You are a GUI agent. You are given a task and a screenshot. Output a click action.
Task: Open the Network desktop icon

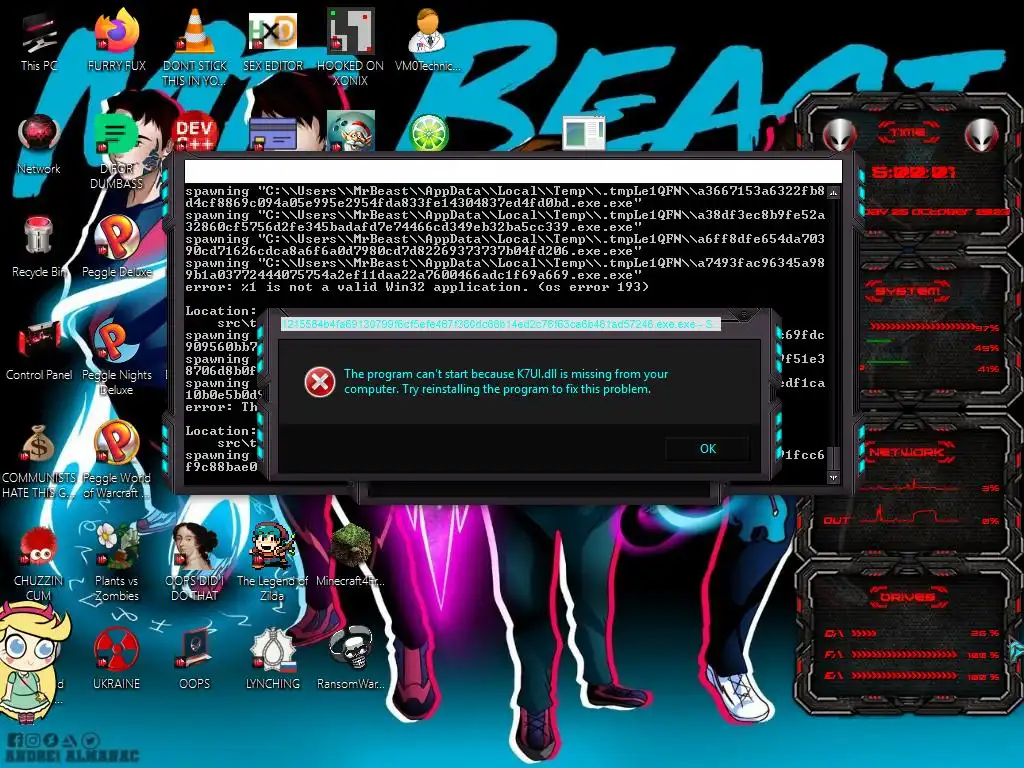click(39, 144)
